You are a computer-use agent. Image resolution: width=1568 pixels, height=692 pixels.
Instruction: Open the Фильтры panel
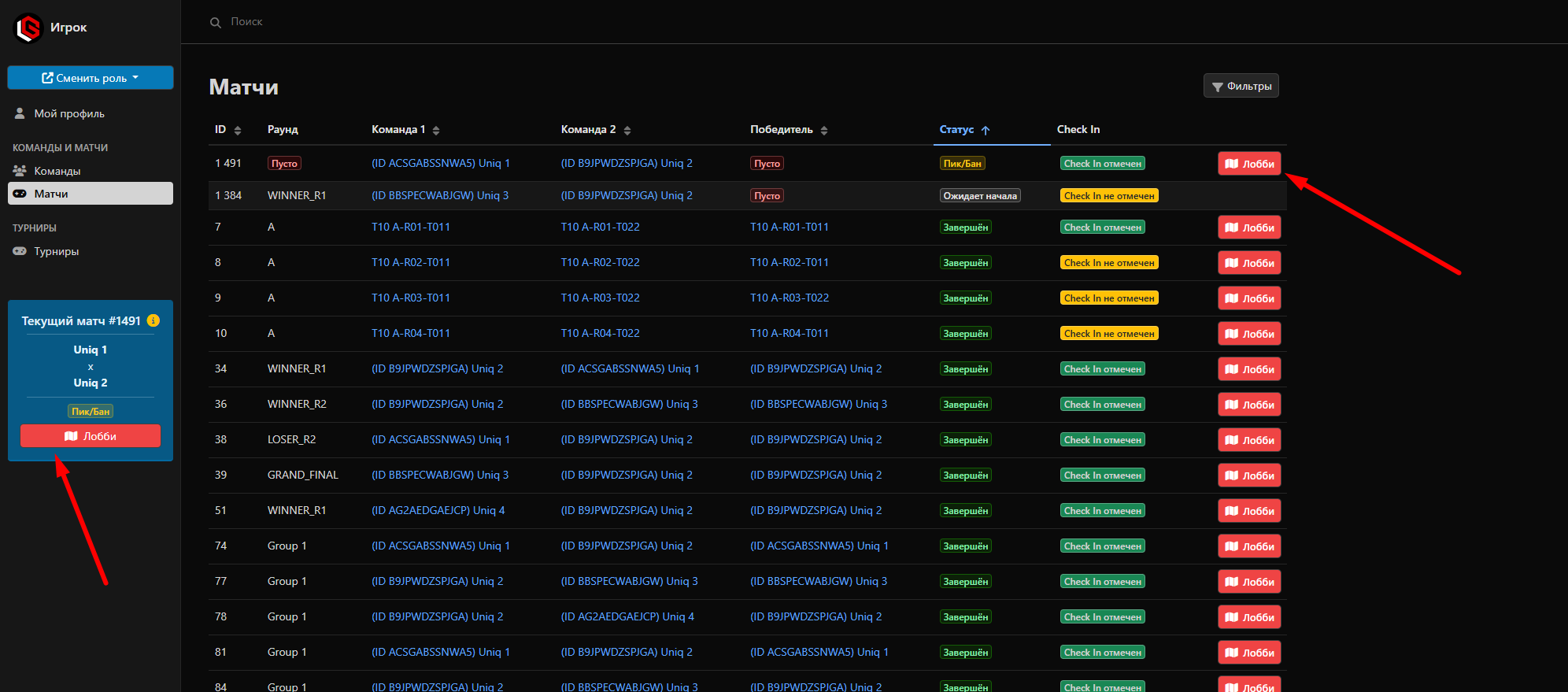[x=1241, y=86]
